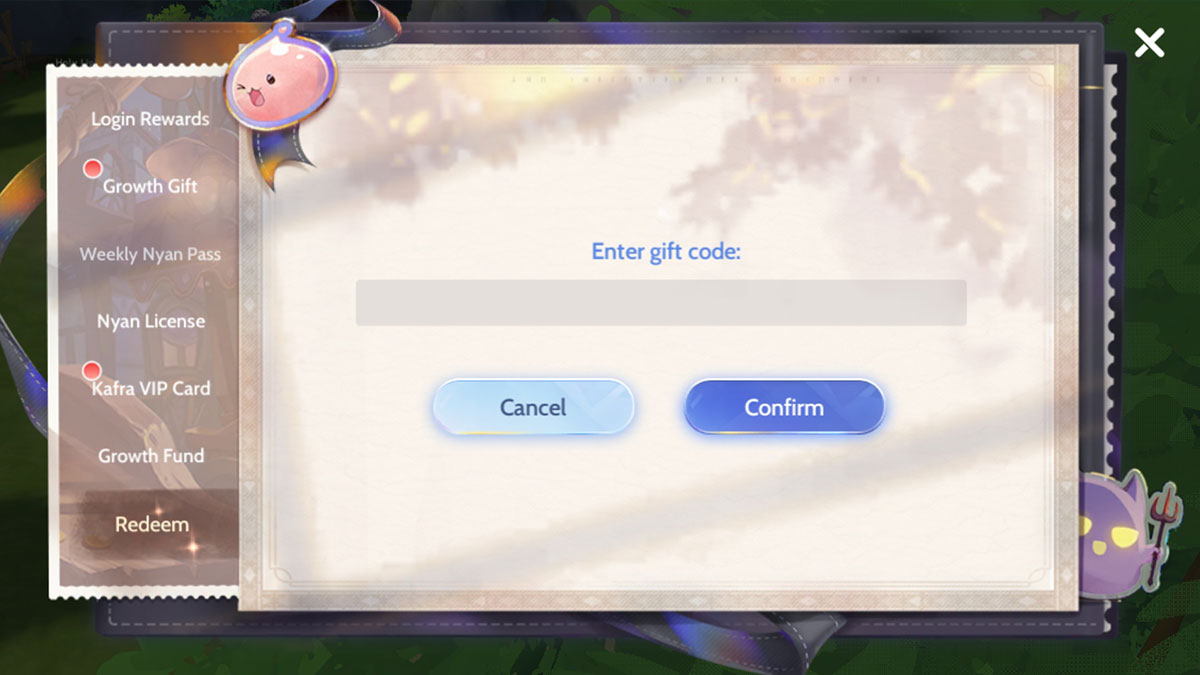Select the highlighted Redeem tab
The width and height of the screenshot is (1200, 675).
[150, 524]
